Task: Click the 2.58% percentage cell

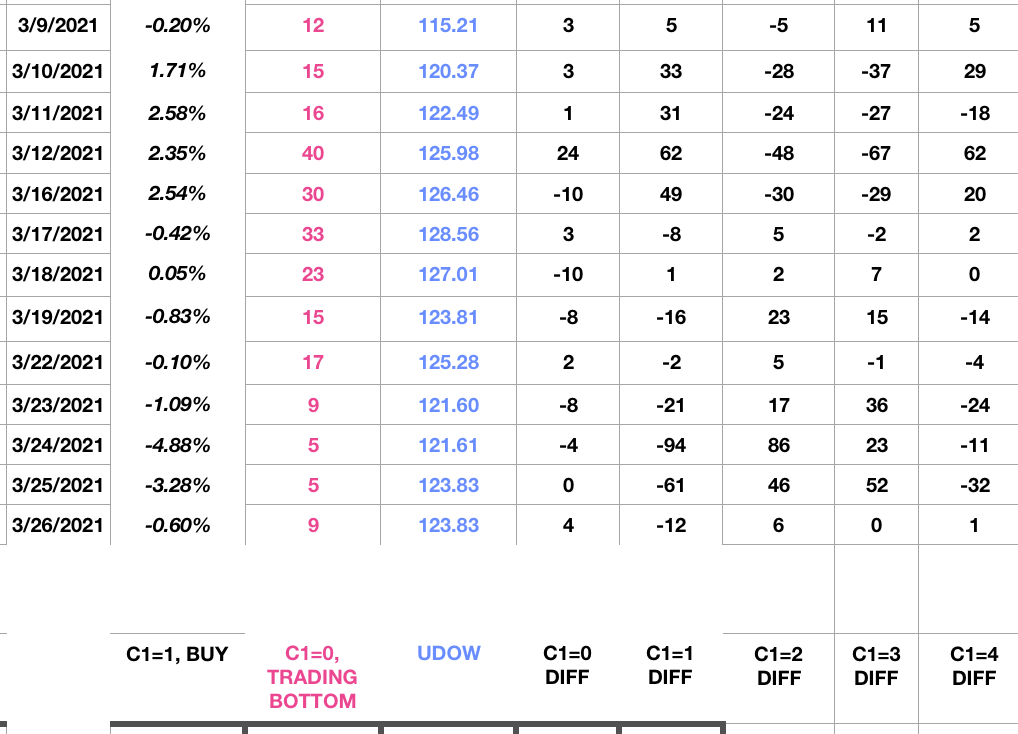Action: pos(177,113)
